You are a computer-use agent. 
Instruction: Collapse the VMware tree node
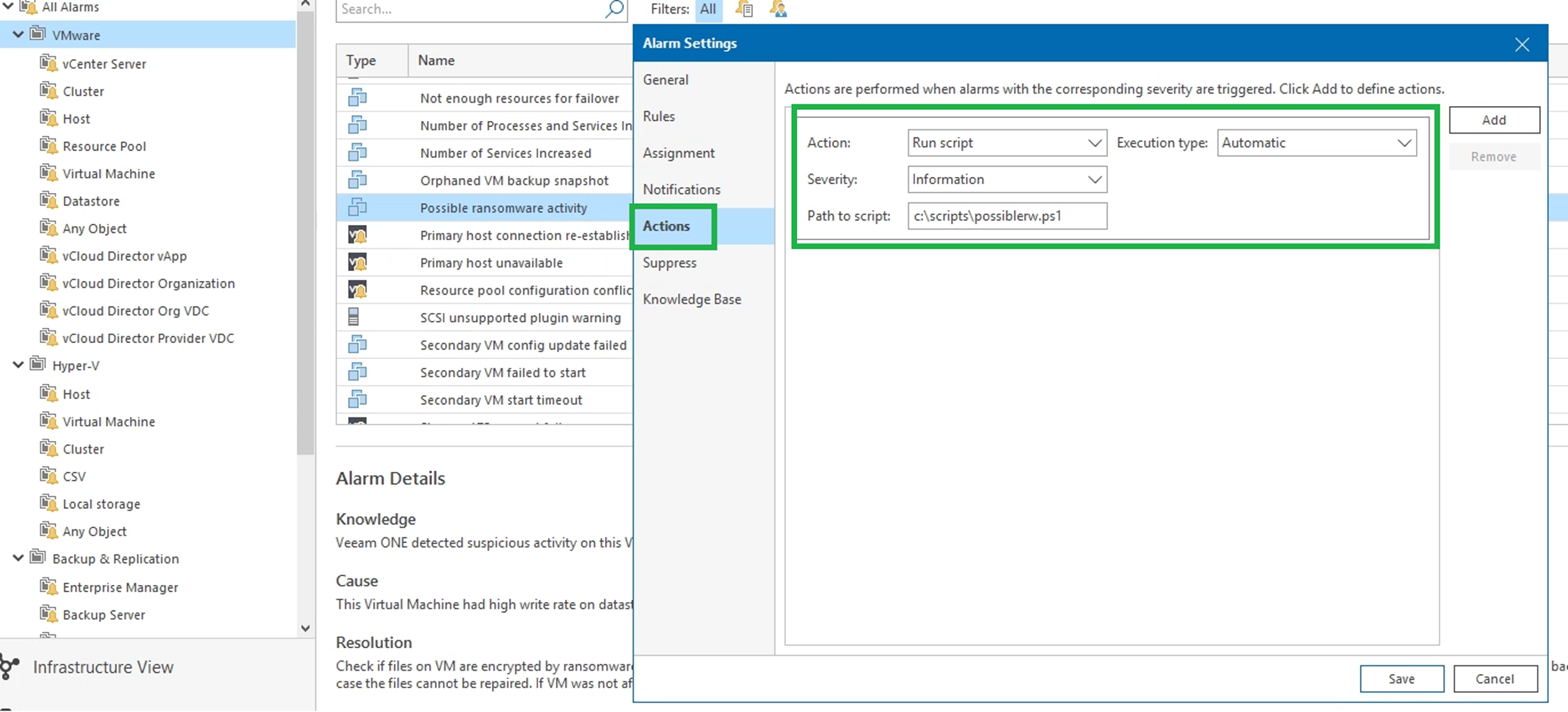[x=18, y=34]
